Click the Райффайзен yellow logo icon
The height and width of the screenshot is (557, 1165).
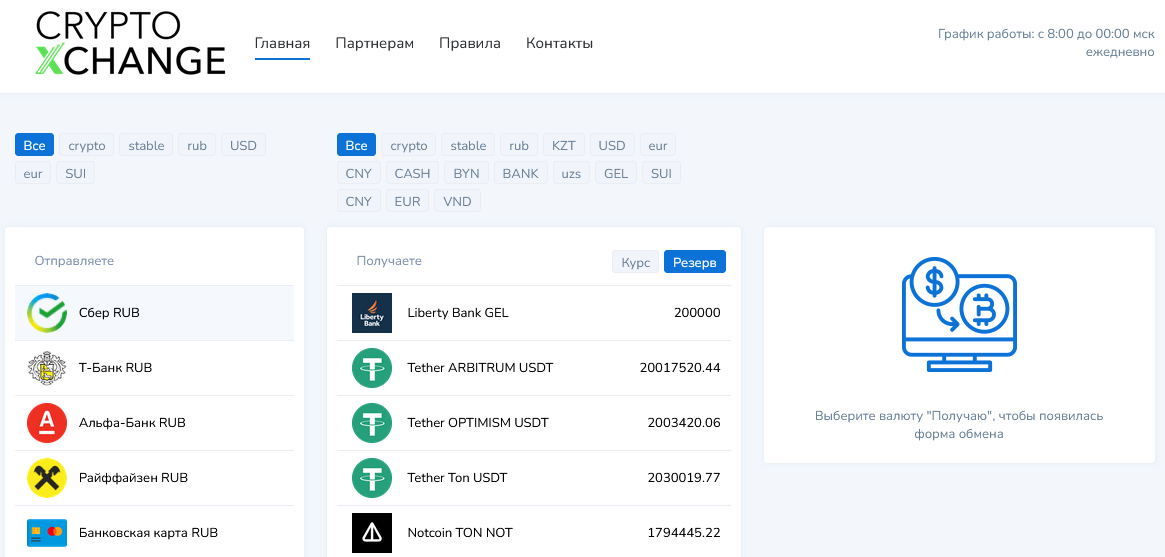coord(48,478)
